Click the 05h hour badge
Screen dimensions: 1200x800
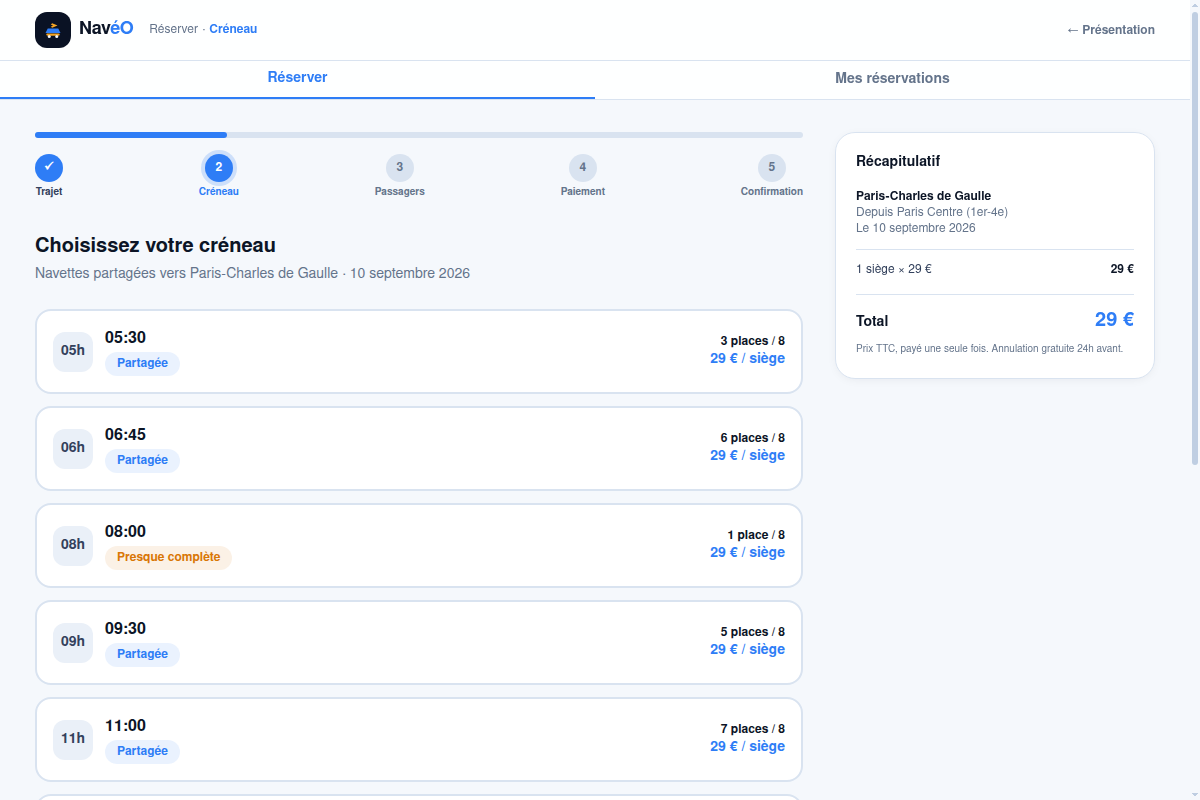pos(73,351)
